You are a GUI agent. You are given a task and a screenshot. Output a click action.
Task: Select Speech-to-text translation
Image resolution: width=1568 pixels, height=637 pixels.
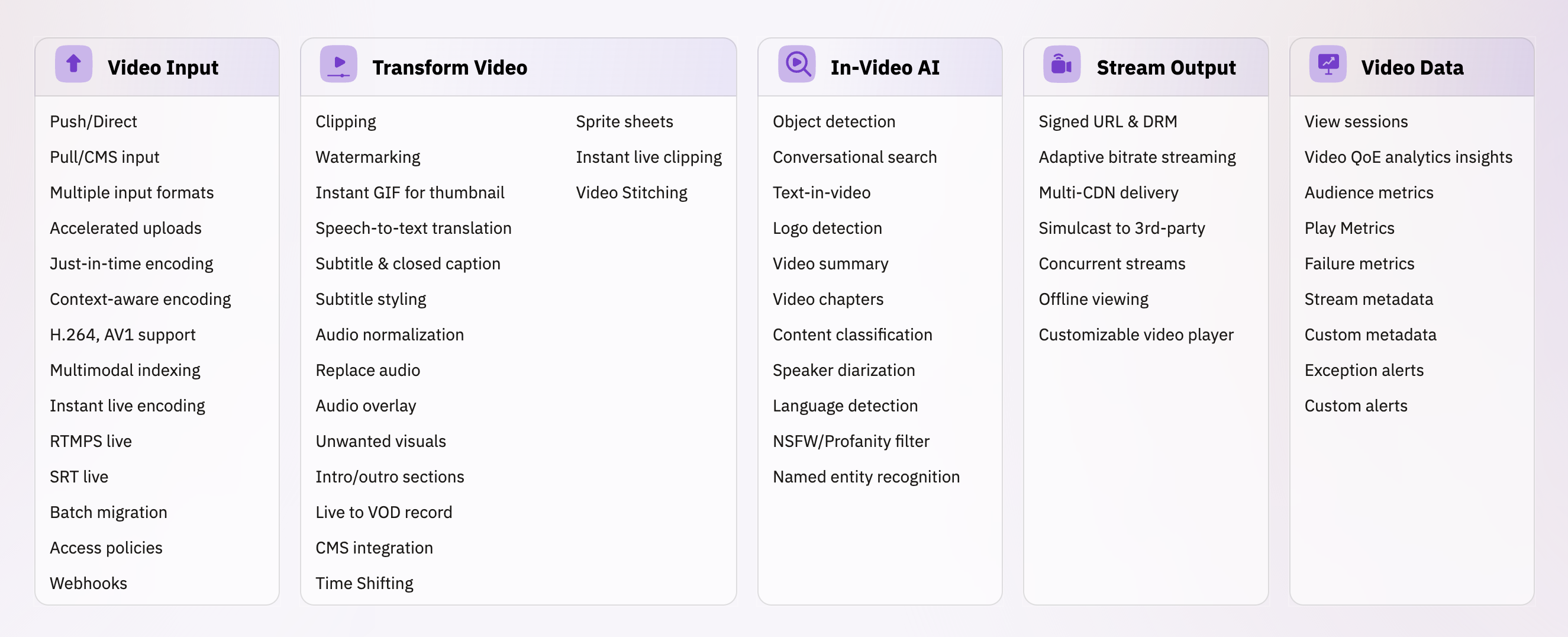(x=414, y=229)
